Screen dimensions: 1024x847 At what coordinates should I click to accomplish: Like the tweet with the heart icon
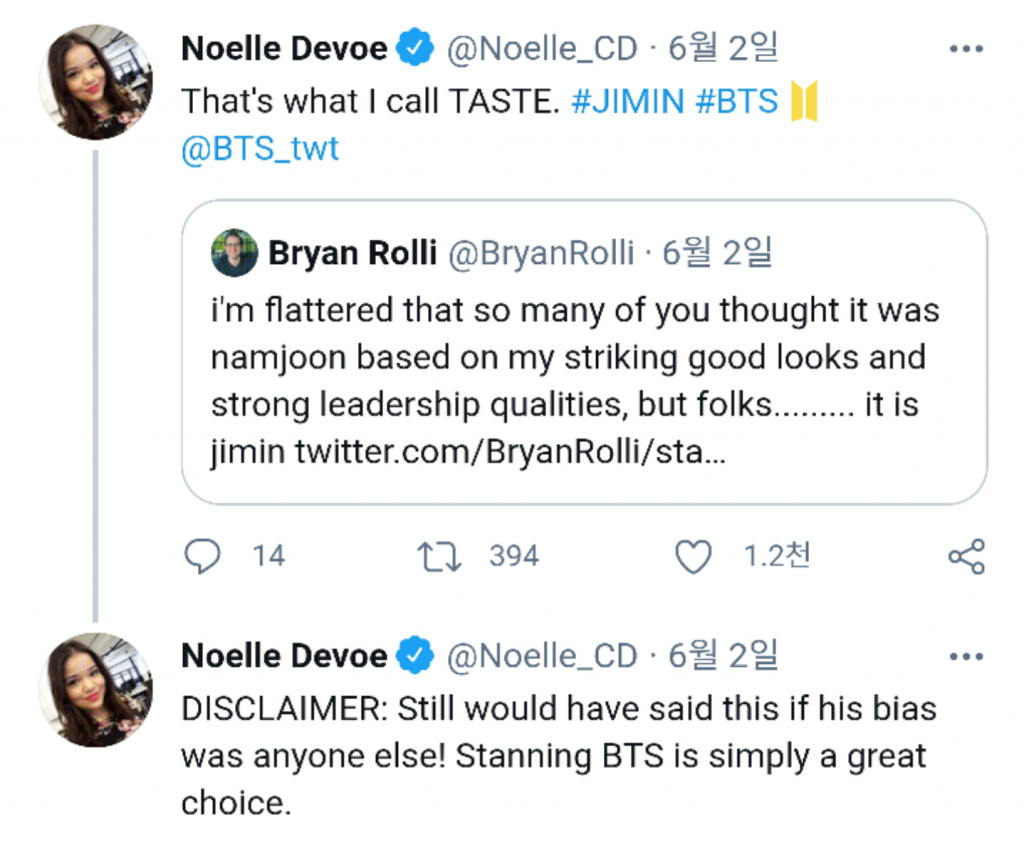(693, 556)
